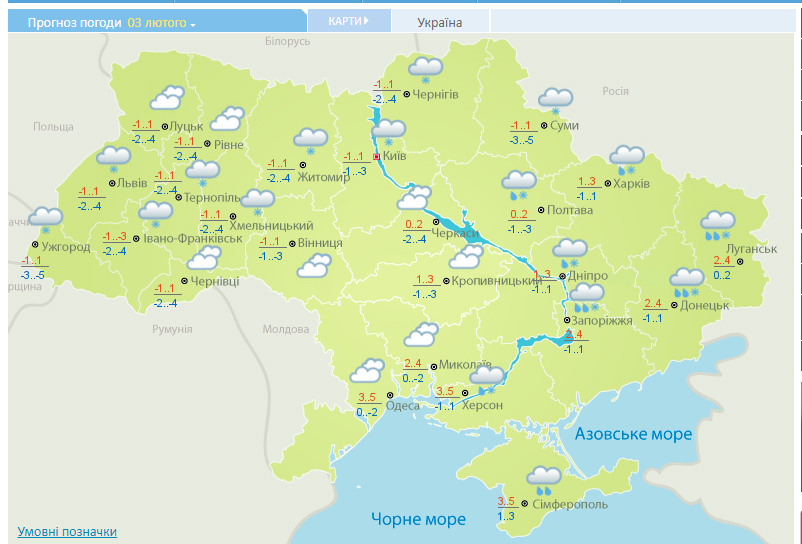Click the snow cloud icon above Київ
The height and width of the screenshot is (544, 802).
tap(389, 133)
